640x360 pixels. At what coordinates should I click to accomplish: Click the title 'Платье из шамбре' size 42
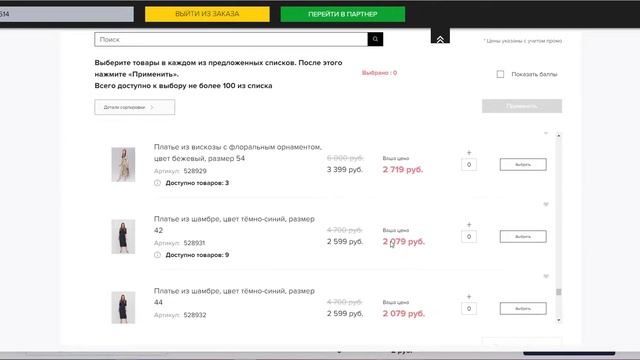click(234, 224)
